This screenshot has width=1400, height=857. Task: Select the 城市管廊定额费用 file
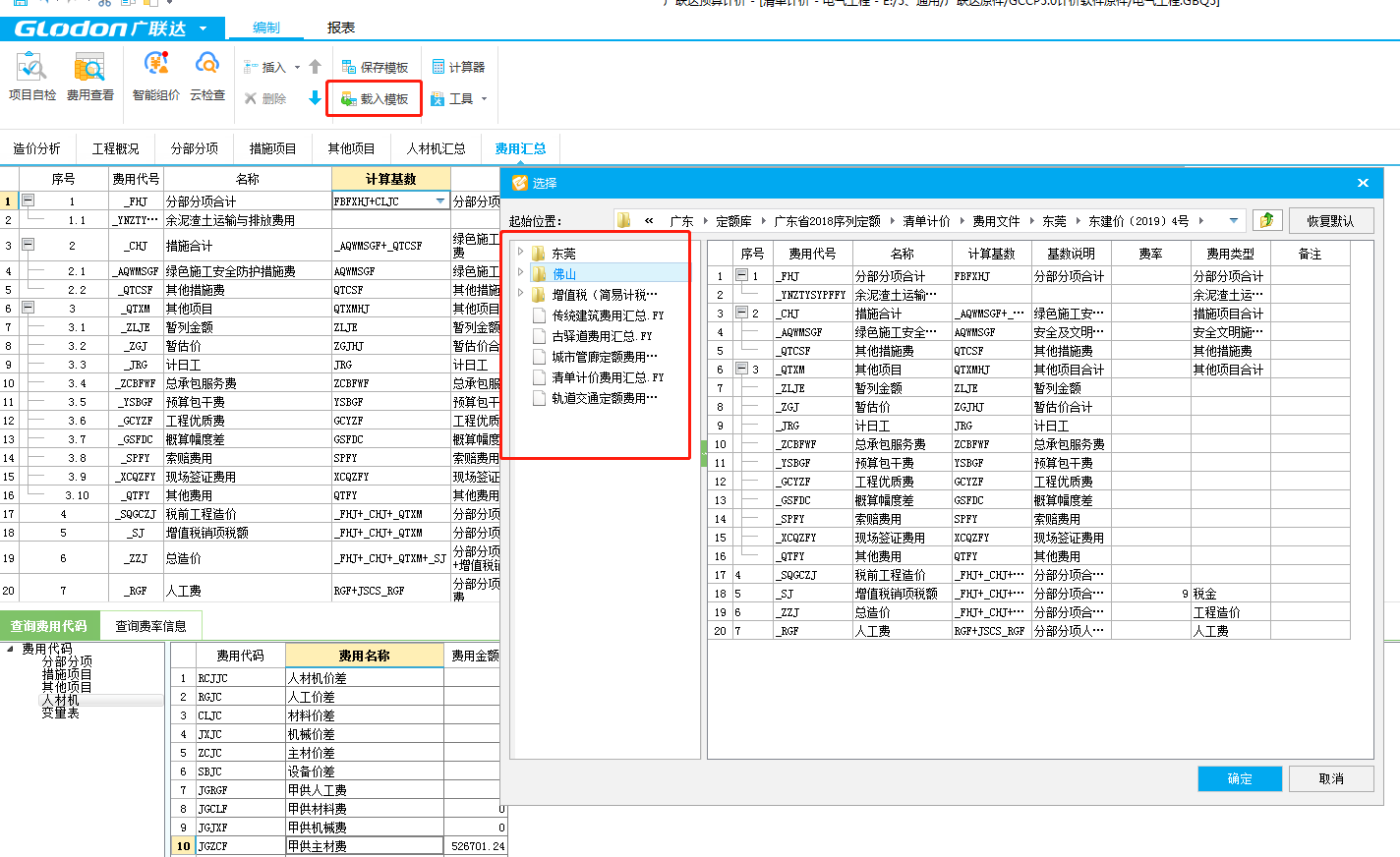tap(605, 357)
